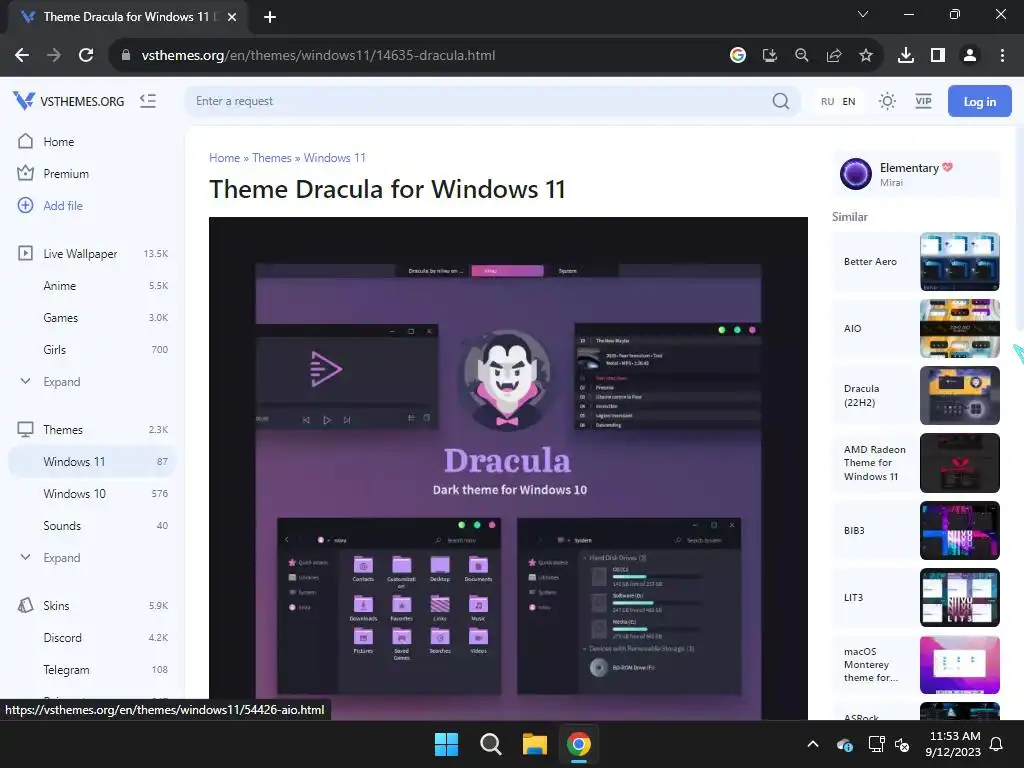Image resolution: width=1024 pixels, height=768 pixels.
Task: Open the Skins category
Action: click(56, 605)
